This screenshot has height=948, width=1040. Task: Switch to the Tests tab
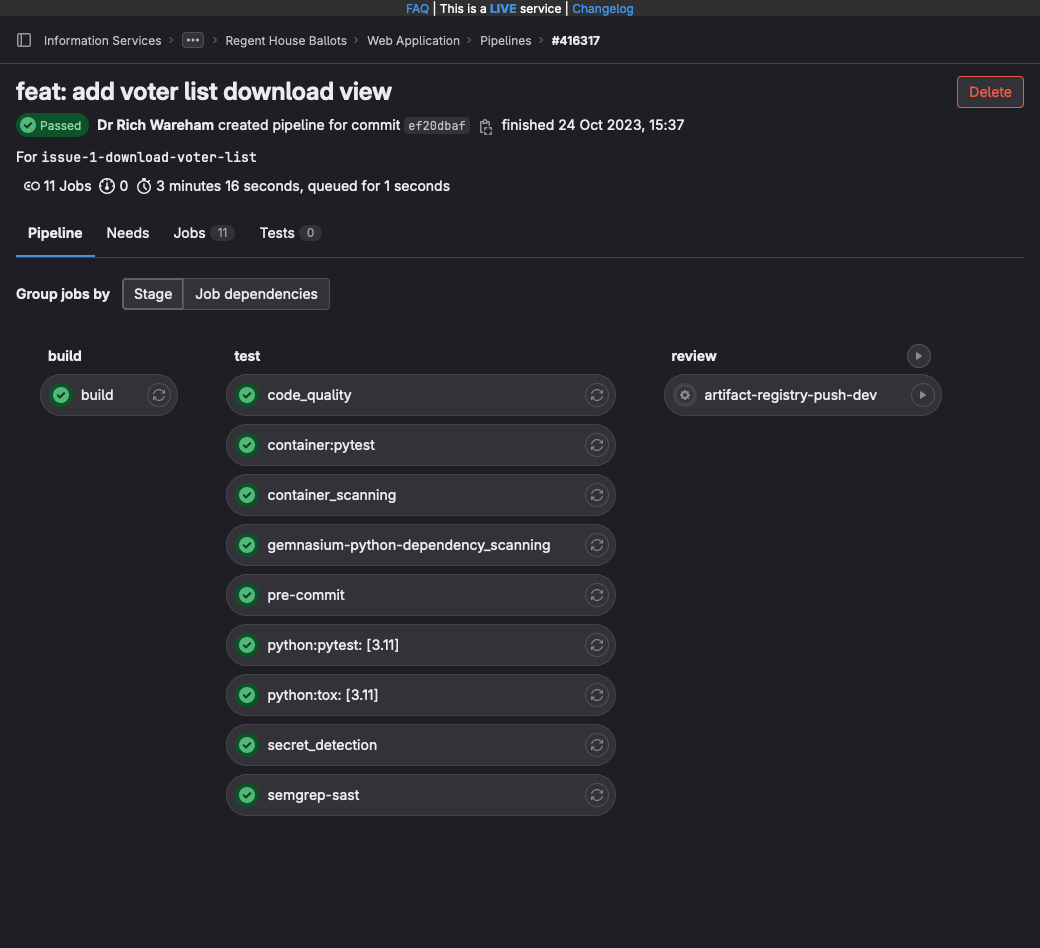277,233
